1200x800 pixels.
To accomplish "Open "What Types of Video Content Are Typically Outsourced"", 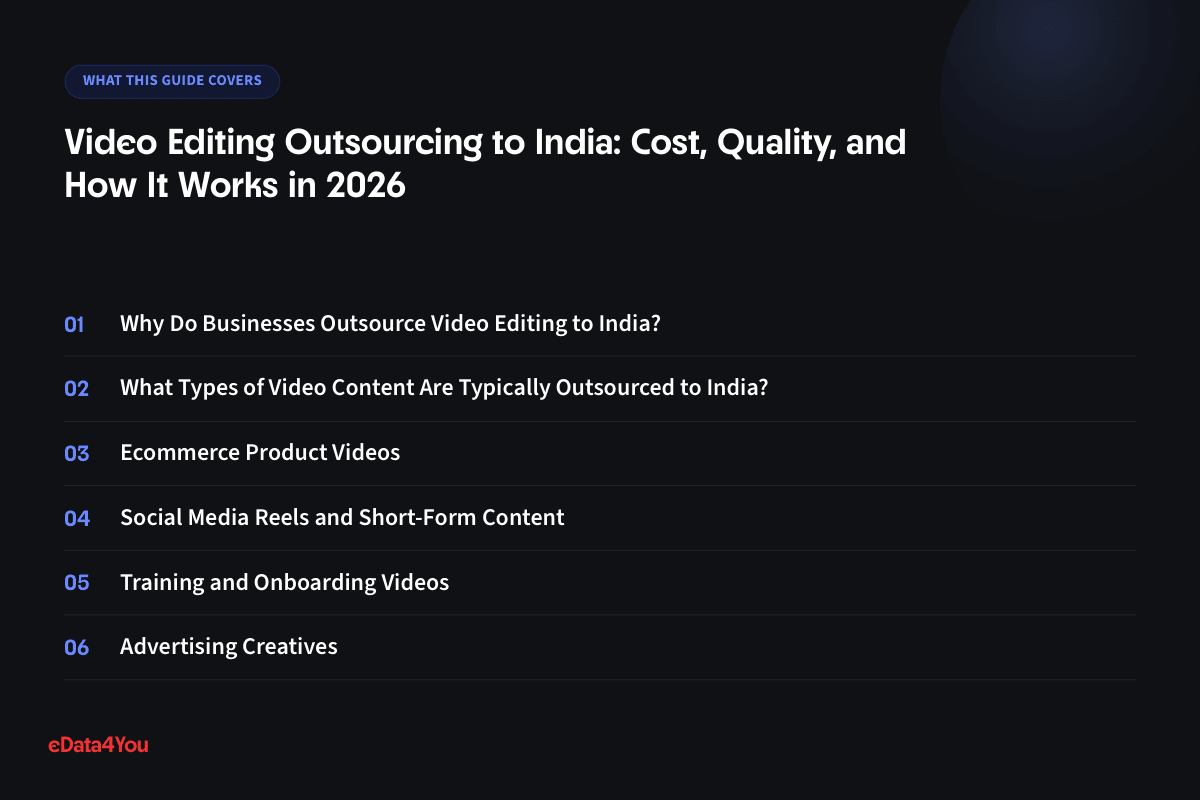I will point(444,388).
